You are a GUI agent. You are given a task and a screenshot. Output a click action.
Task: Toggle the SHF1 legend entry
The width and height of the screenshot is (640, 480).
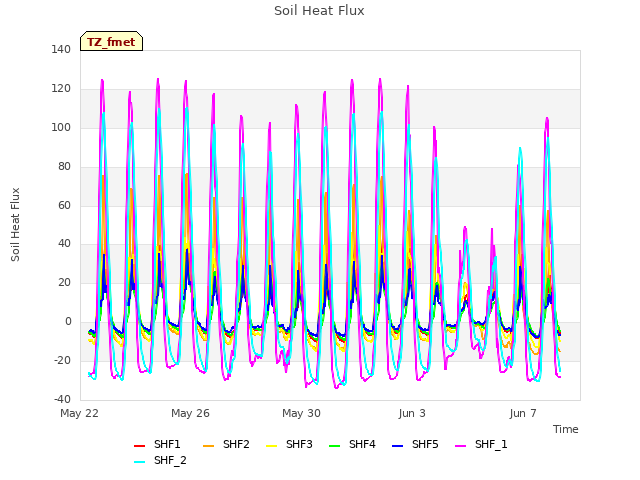tap(157, 444)
